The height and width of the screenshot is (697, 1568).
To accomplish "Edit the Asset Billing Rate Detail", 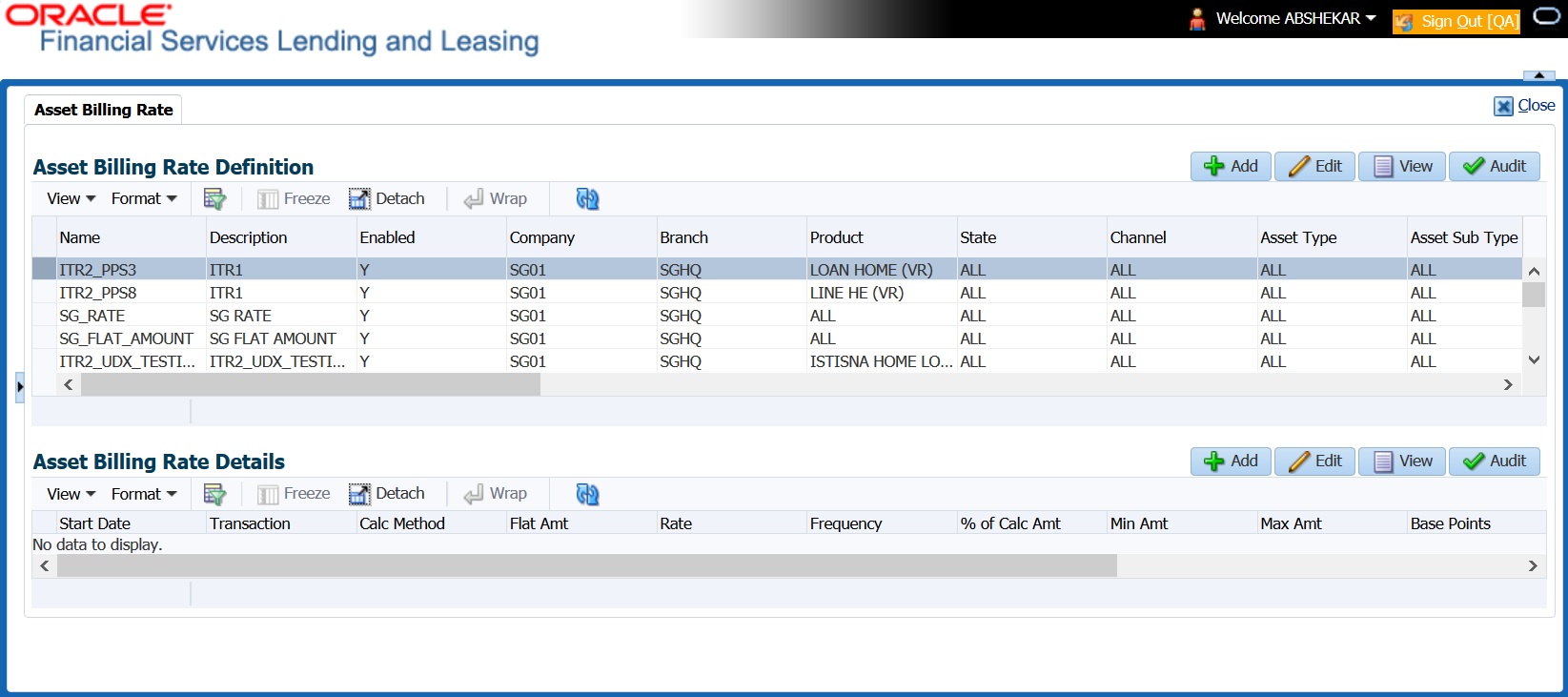I will coord(1314,461).
